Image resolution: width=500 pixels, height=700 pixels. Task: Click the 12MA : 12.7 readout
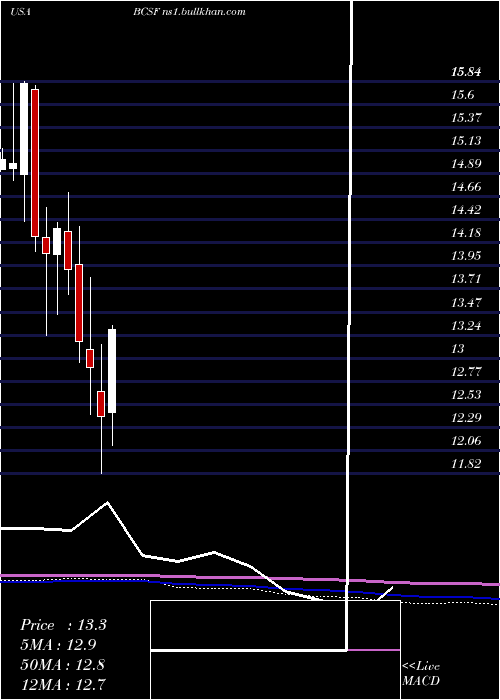tap(63, 684)
